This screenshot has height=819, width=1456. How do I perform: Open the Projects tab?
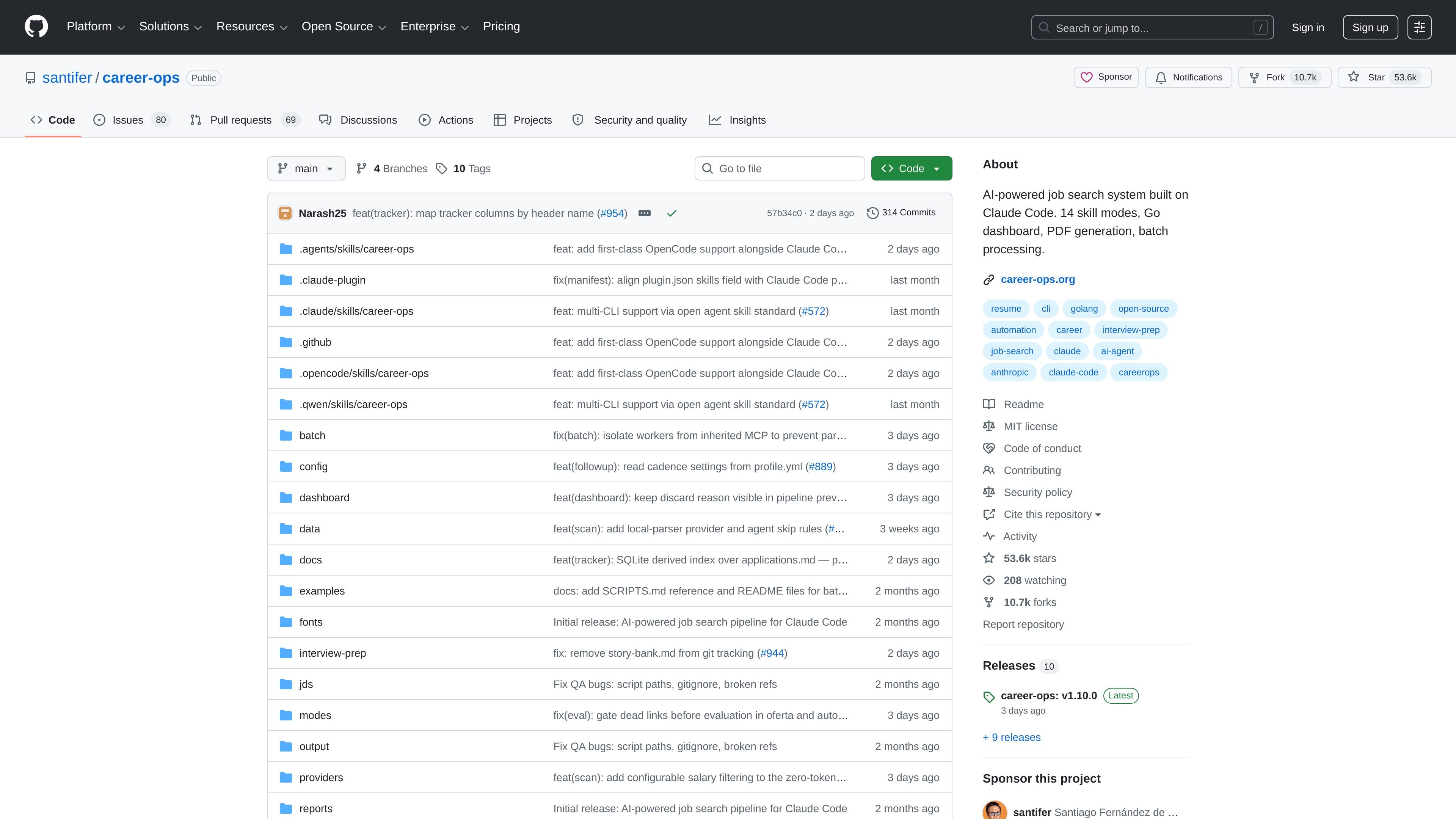pyautogui.click(x=523, y=120)
